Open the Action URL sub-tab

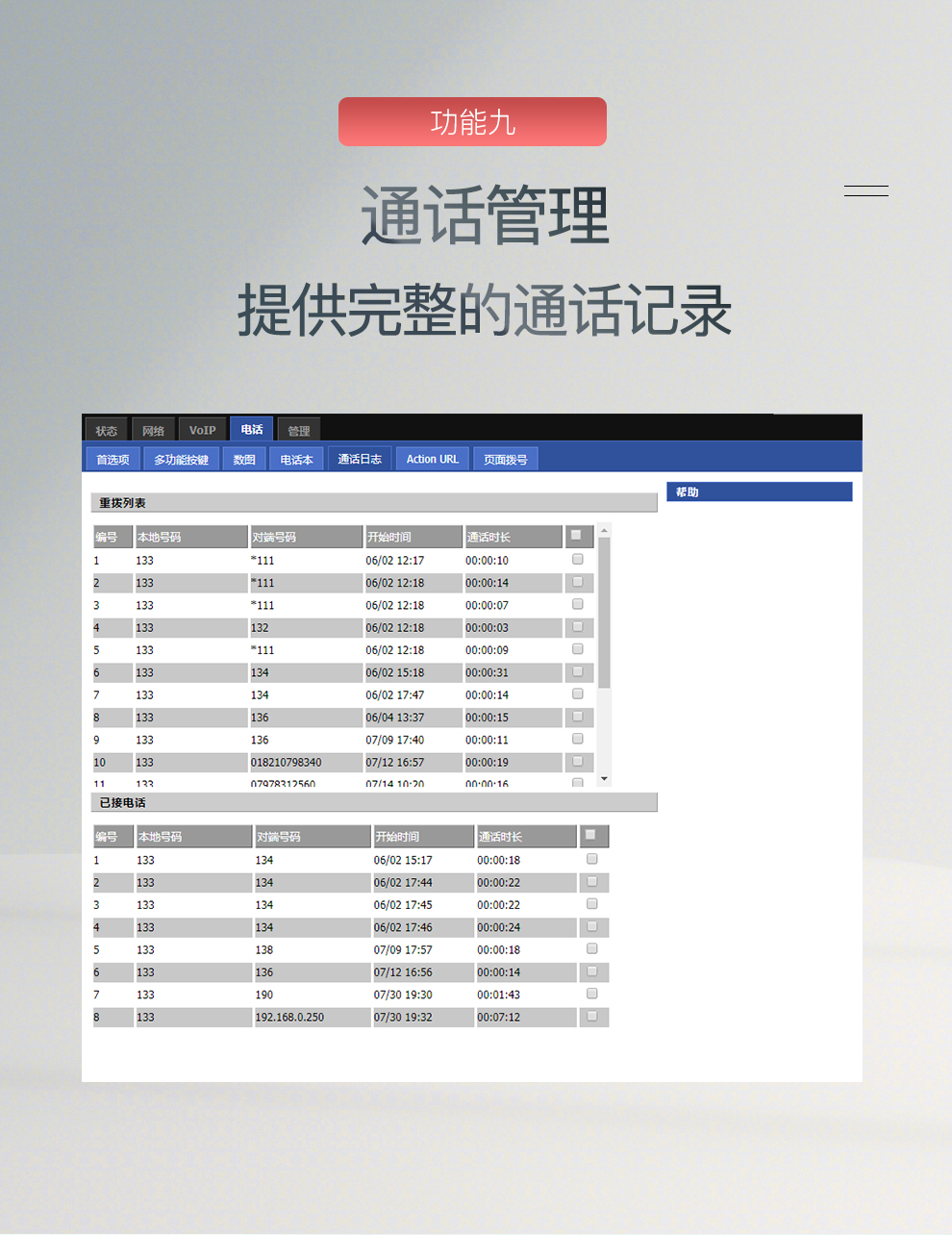pyautogui.click(x=432, y=460)
